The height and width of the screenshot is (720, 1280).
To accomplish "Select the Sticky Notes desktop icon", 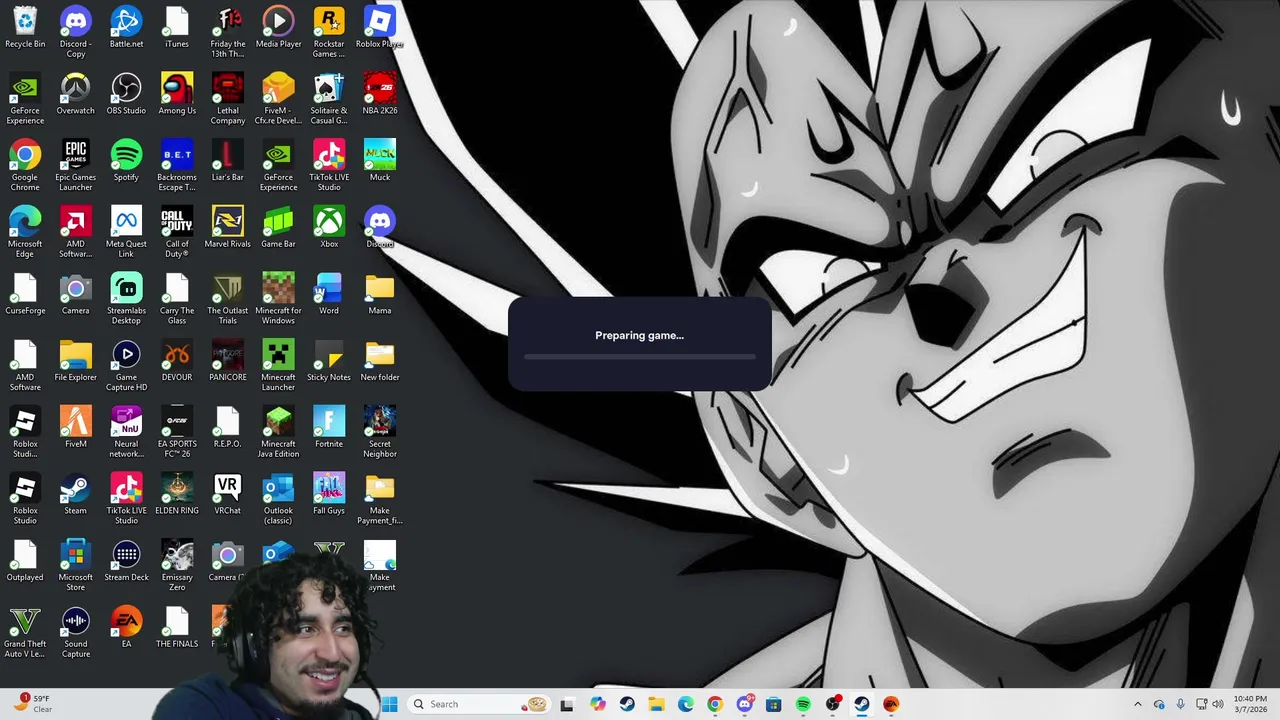I will point(329,362).
